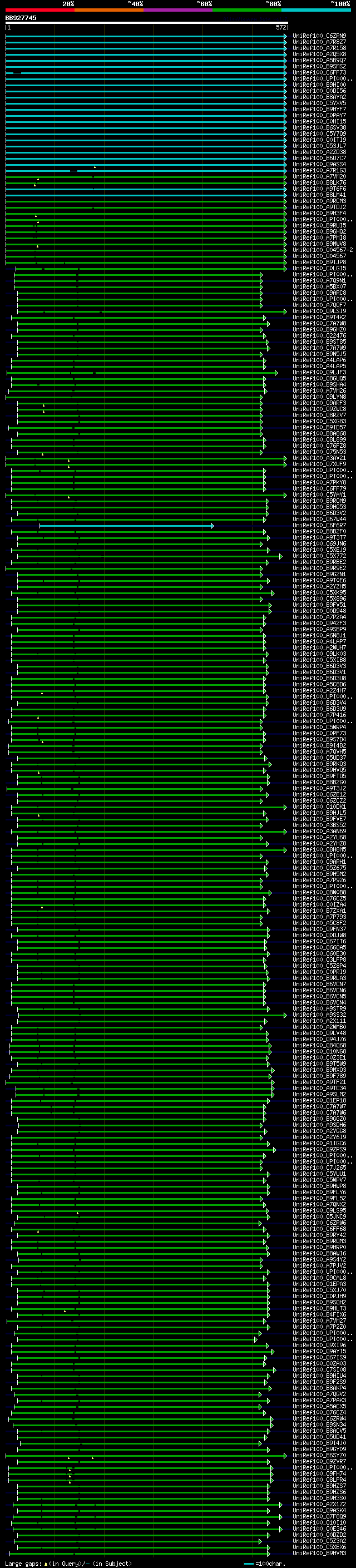Click the short cyan alignment bar for UniRef100_C6F6R7
The width and height of the screenshot is (356, 1568).
point(127,525)
